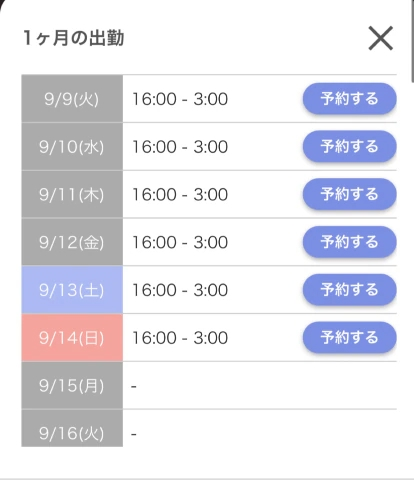Select the 9/10(水) date cell
This screenshot has height=480, width=414.
tap(72, 146)
